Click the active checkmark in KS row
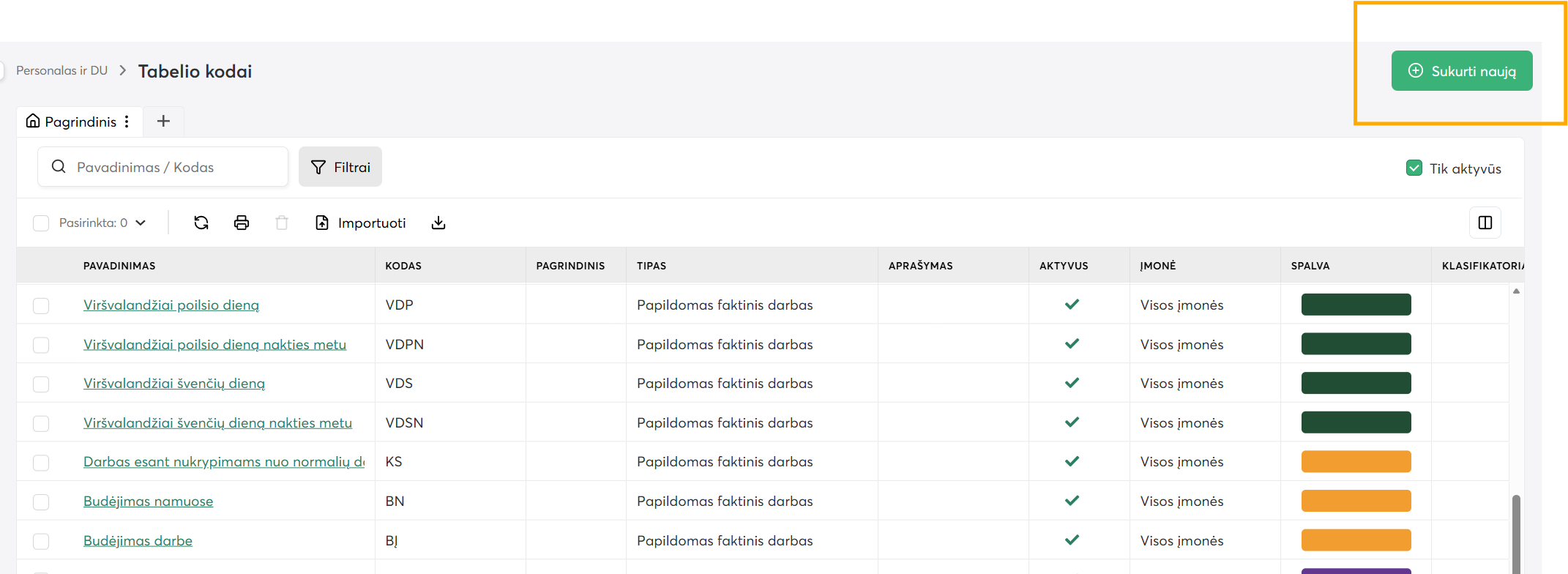The image size is (1568, 574). [x=1072, y=461]
